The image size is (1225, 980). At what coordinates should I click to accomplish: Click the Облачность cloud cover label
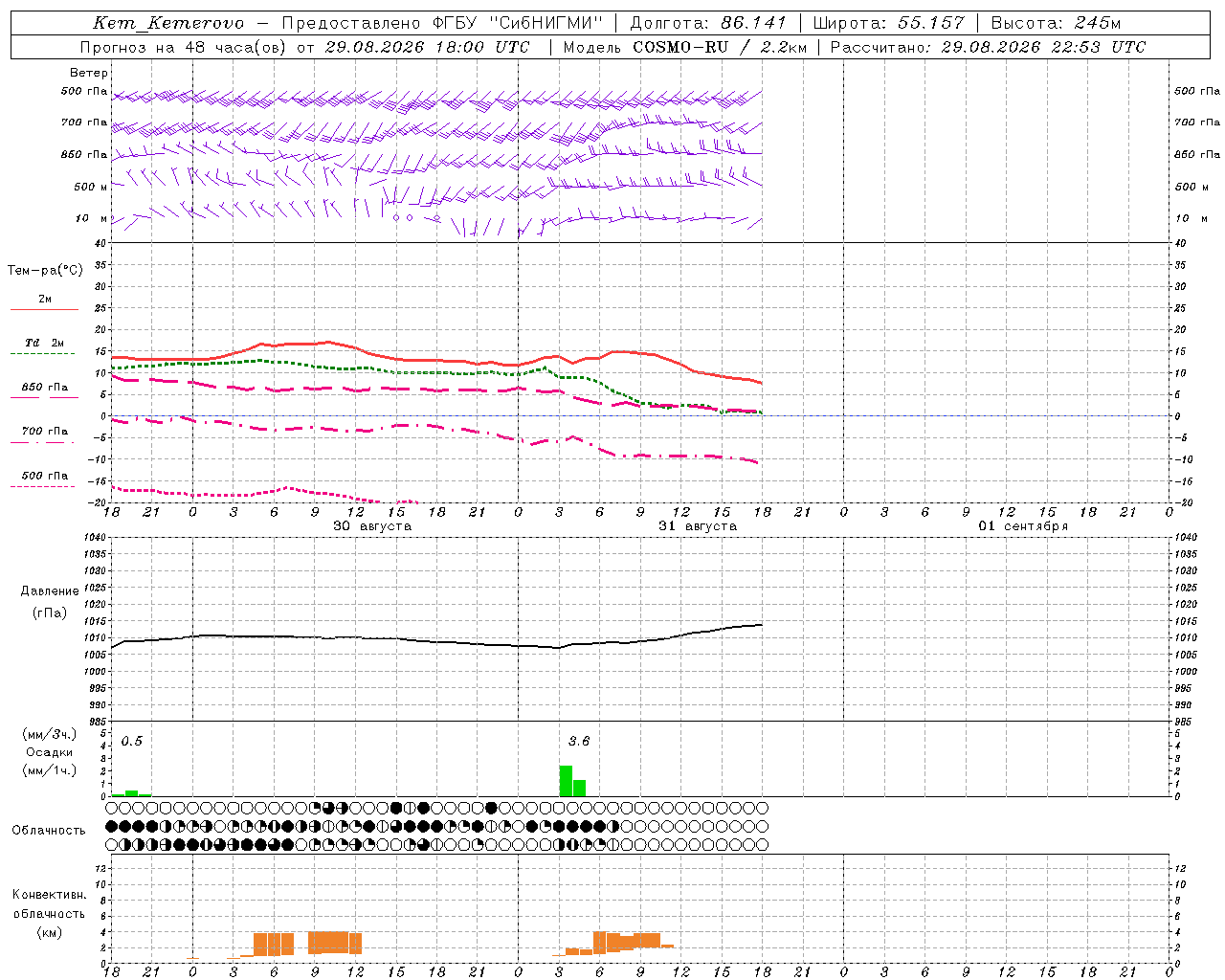click(x=49, y=830)
